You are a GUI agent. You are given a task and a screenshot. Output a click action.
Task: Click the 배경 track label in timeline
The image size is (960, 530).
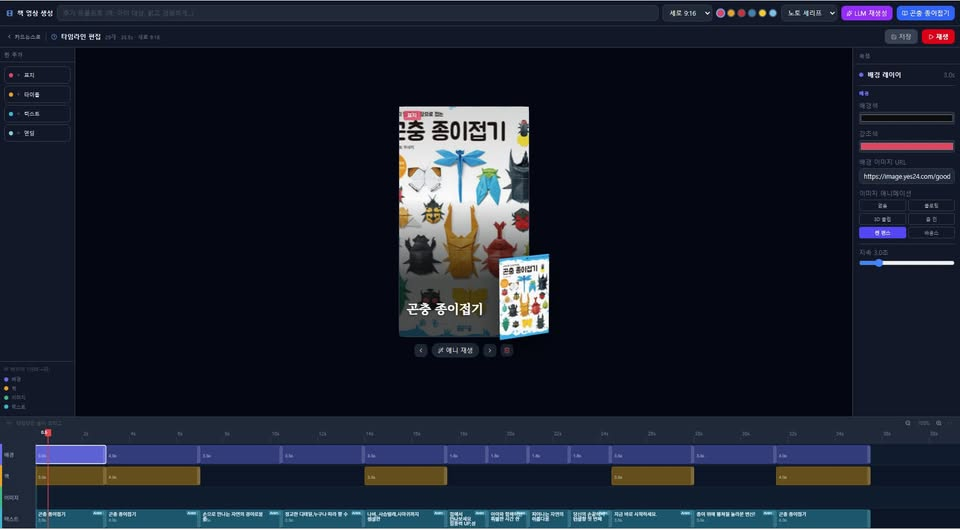click(x=7, y=455)
